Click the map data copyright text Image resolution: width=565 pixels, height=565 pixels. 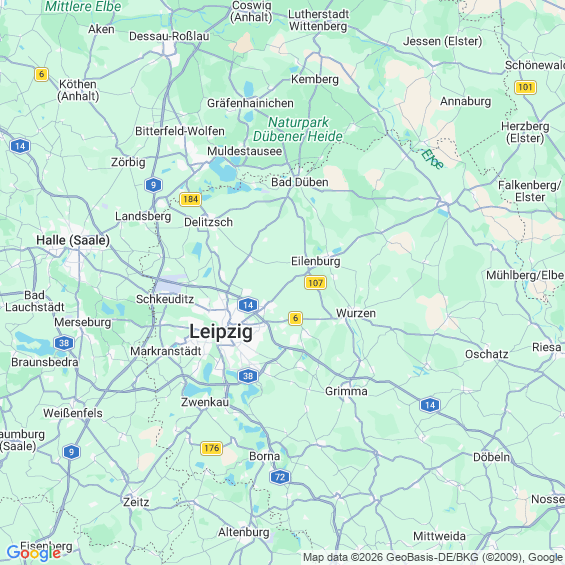(x=433, y=557)
